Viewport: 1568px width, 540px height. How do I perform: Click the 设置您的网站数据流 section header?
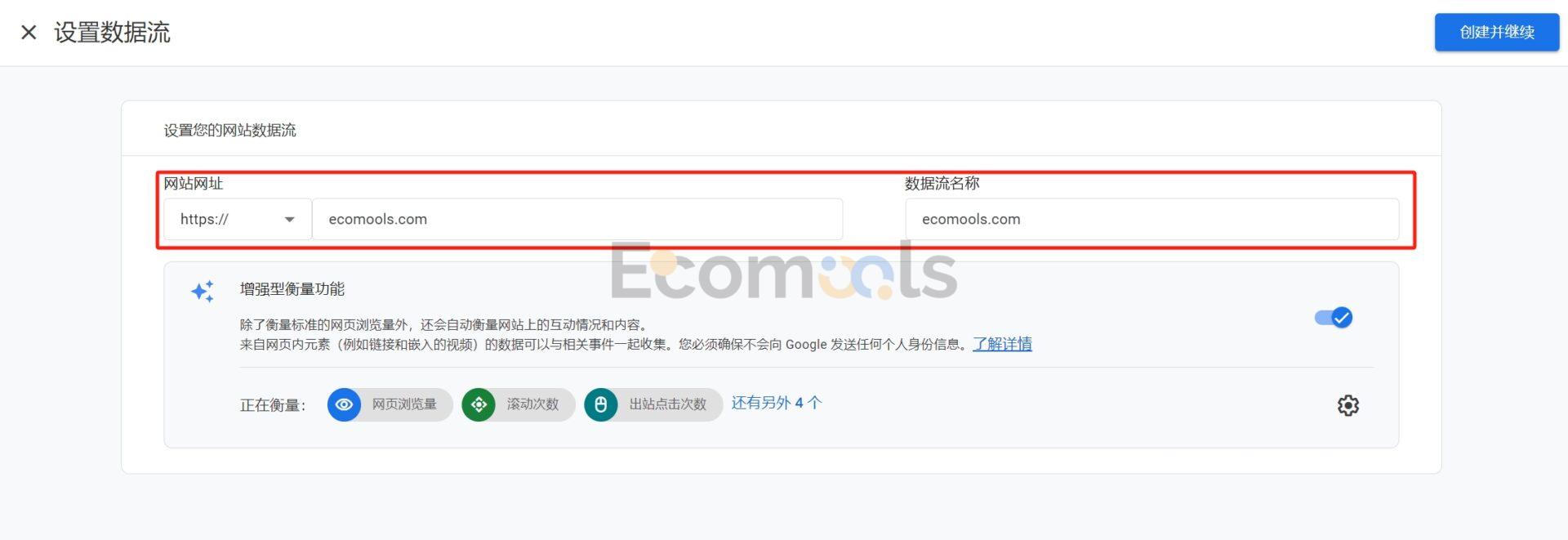tap(230, 130)
